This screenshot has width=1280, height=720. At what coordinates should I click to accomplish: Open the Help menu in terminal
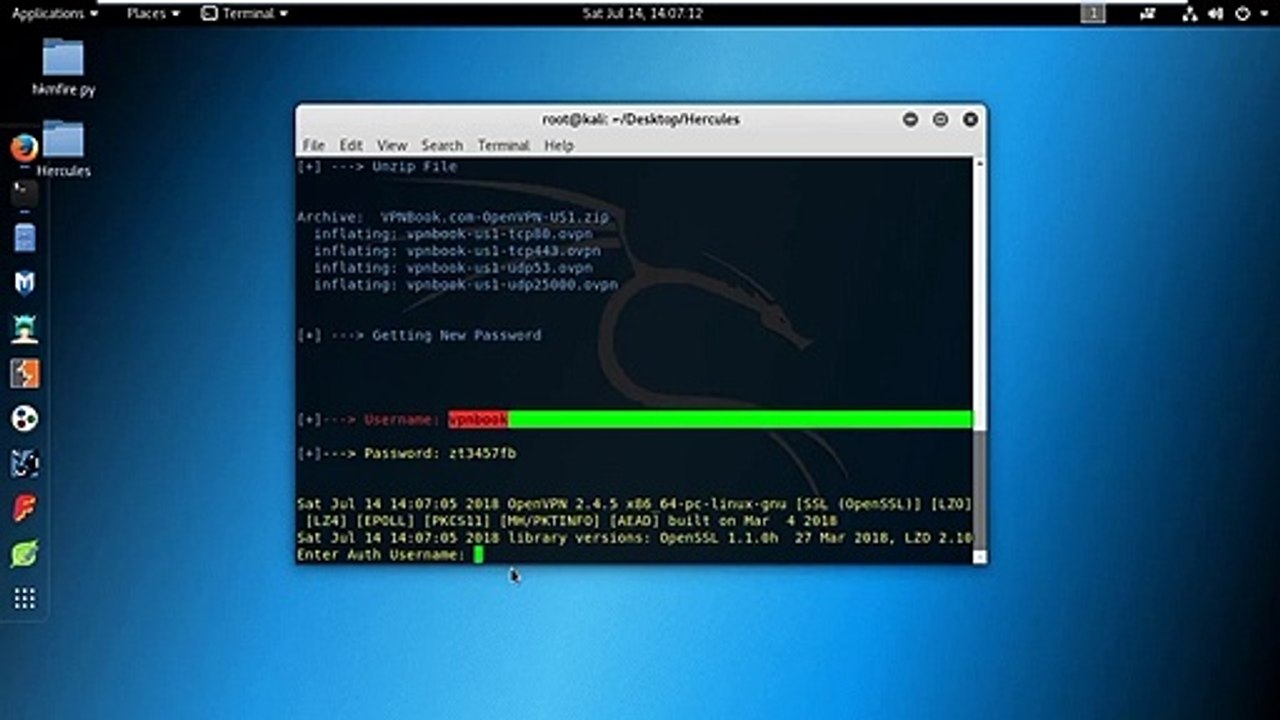[558, 145]
